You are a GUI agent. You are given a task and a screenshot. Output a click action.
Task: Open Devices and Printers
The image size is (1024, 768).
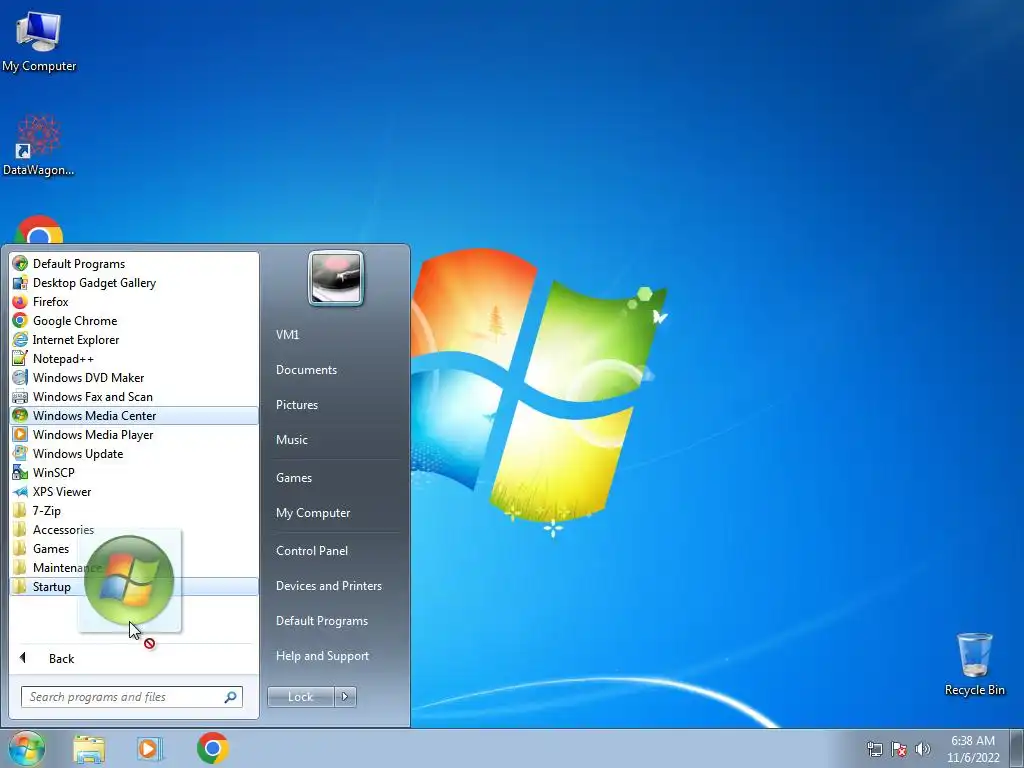(328, 586)
